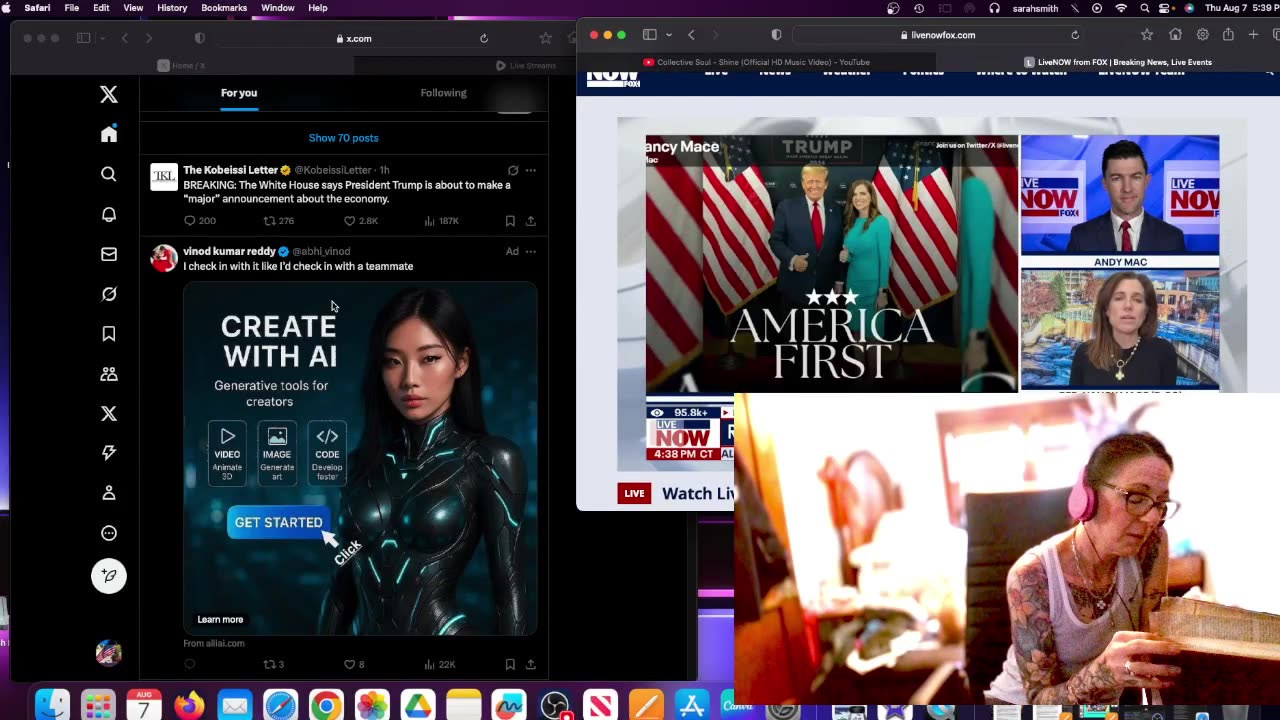Image resolution: width=1280 pixels, height=720 pixels.
Task: Open Explore search icon in X sidebar
Action: pos(109,174)
